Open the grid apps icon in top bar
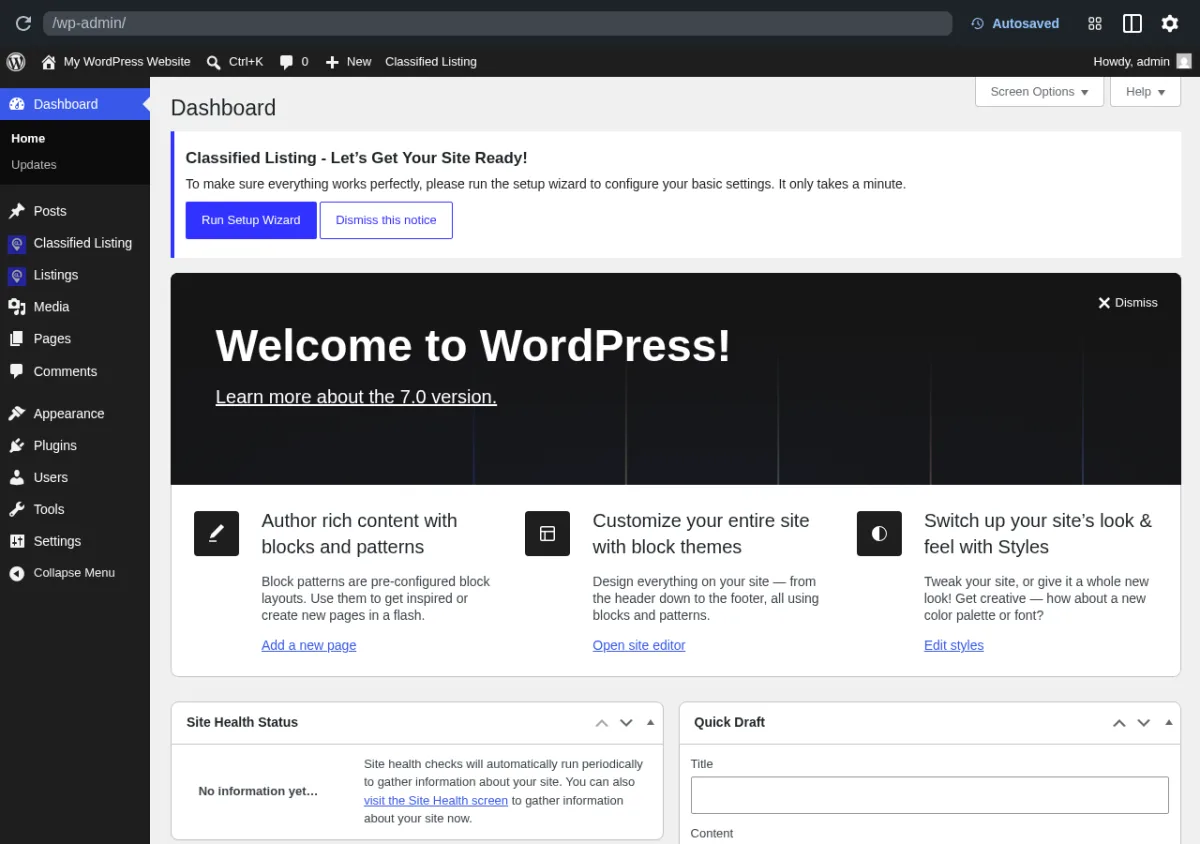 click(1095, 23)
